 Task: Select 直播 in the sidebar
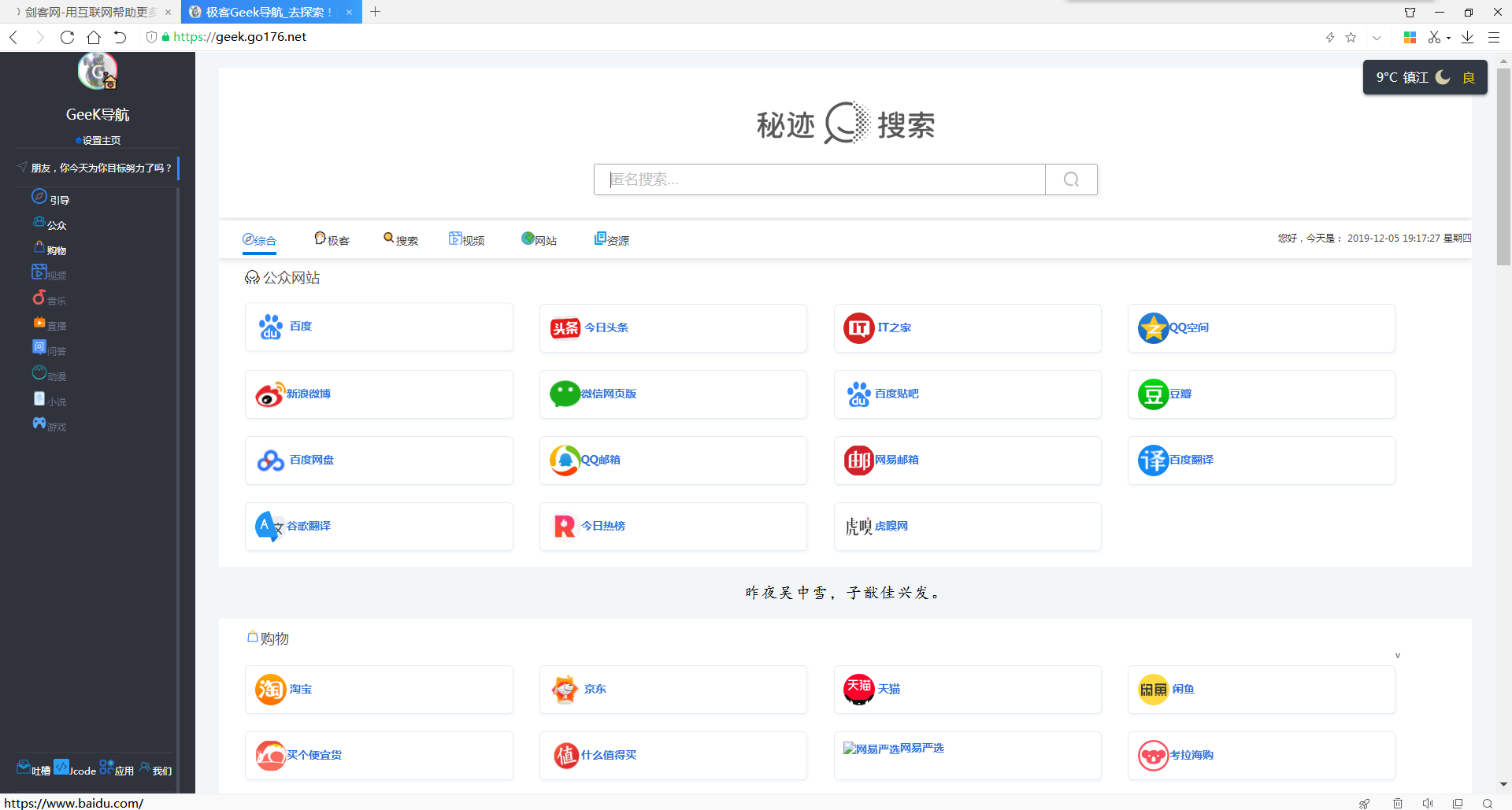tap(50, 324)
